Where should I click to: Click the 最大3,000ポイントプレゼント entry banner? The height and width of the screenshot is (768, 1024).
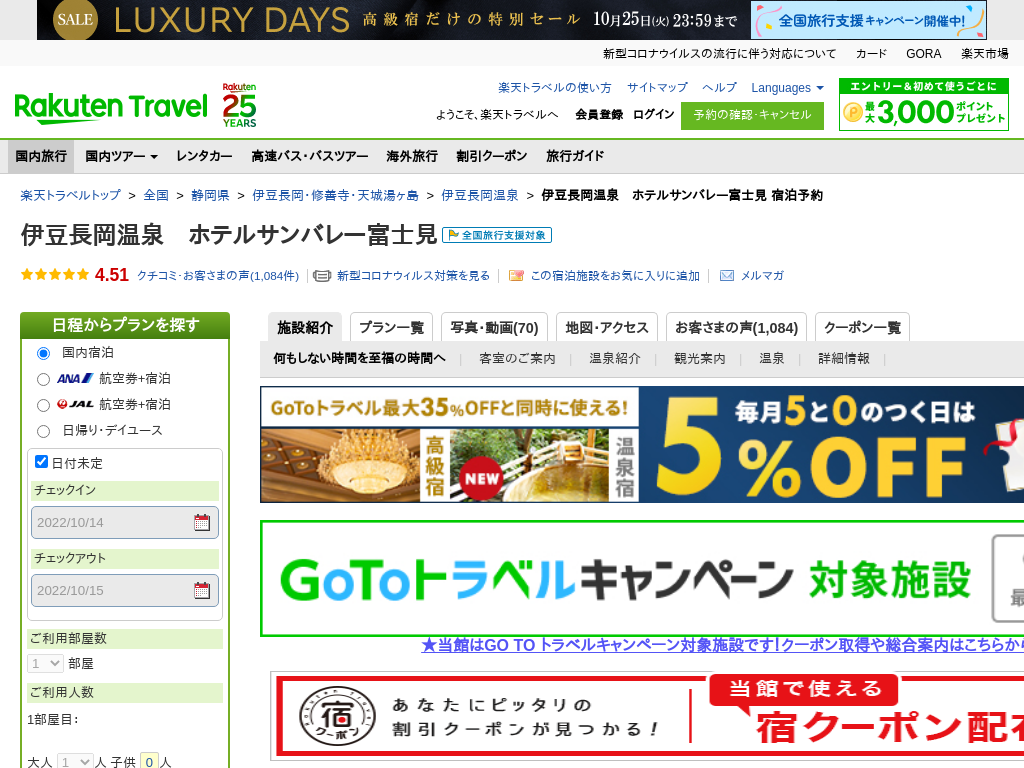point(923,104)
